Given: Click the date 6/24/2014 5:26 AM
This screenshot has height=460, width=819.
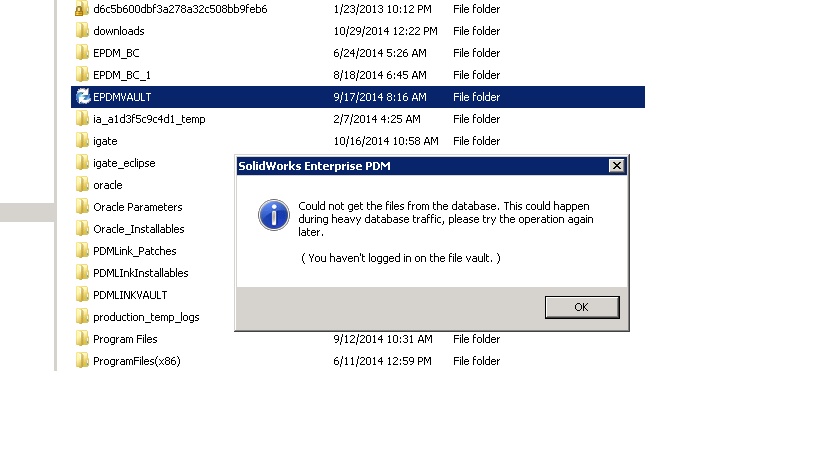Looking at the screenshot, I should pyautogui.click(x=380, y=53).
